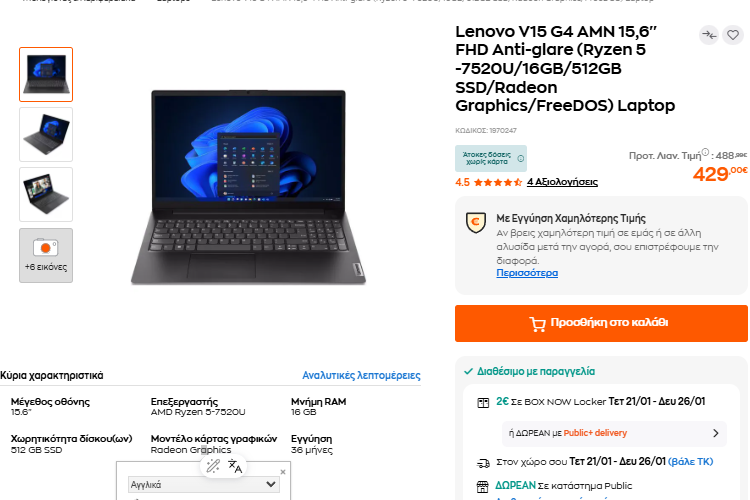This screenshot has height=500, width=750.
Task: Select third laptop thumbnail with video call
Action: click(x=46, y=194)
